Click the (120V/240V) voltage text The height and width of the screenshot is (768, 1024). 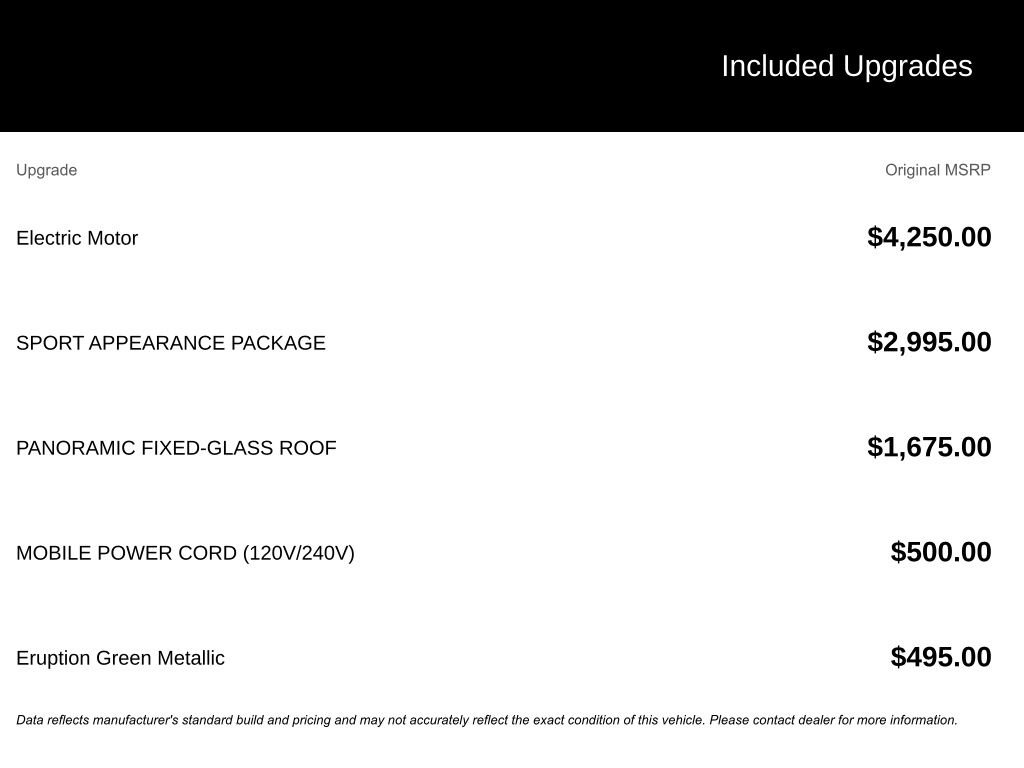point(298,553)
